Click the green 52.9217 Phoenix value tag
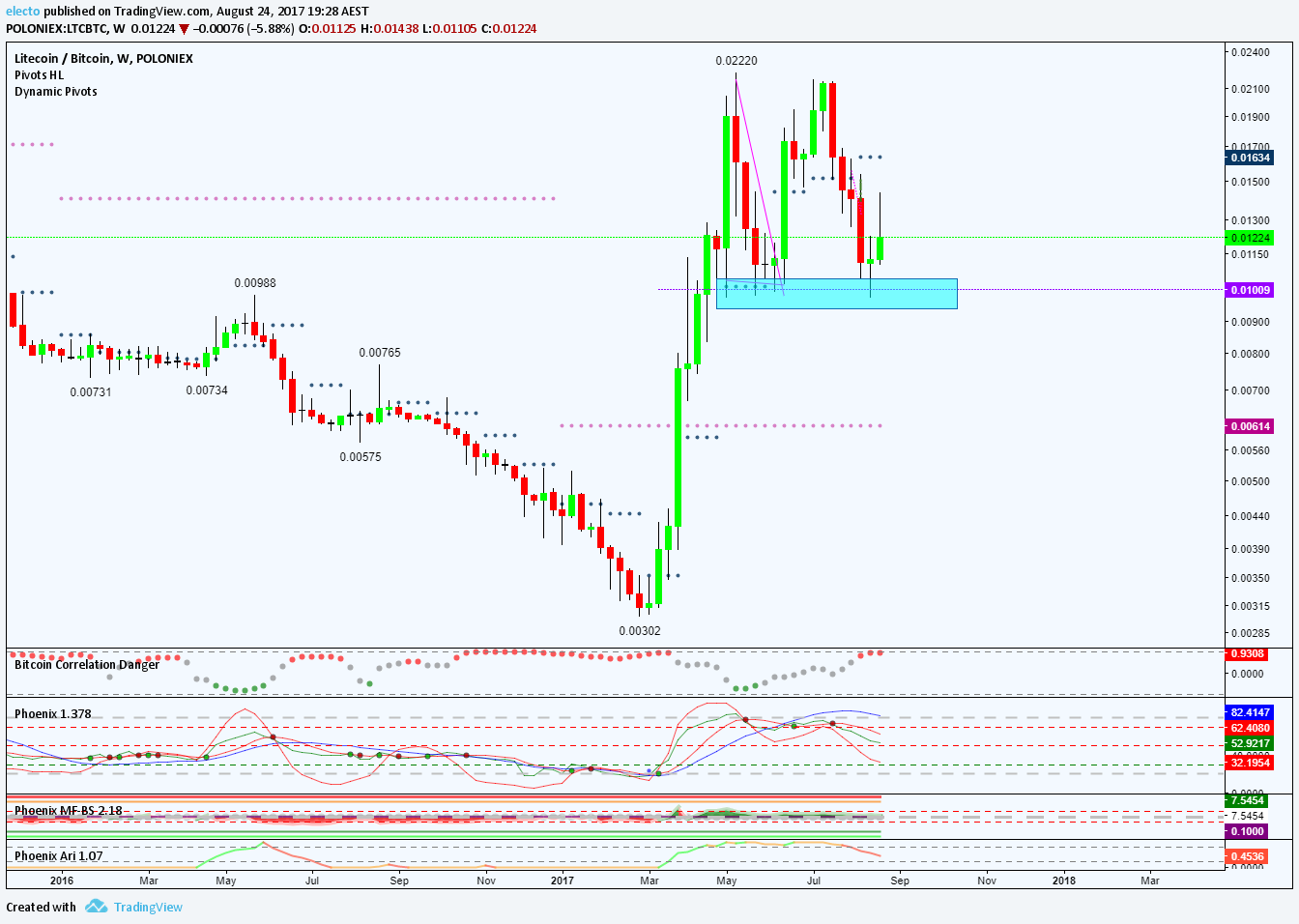This screenshot has width=1299, height=924. pyautogui.click(x=1250, y=744)
